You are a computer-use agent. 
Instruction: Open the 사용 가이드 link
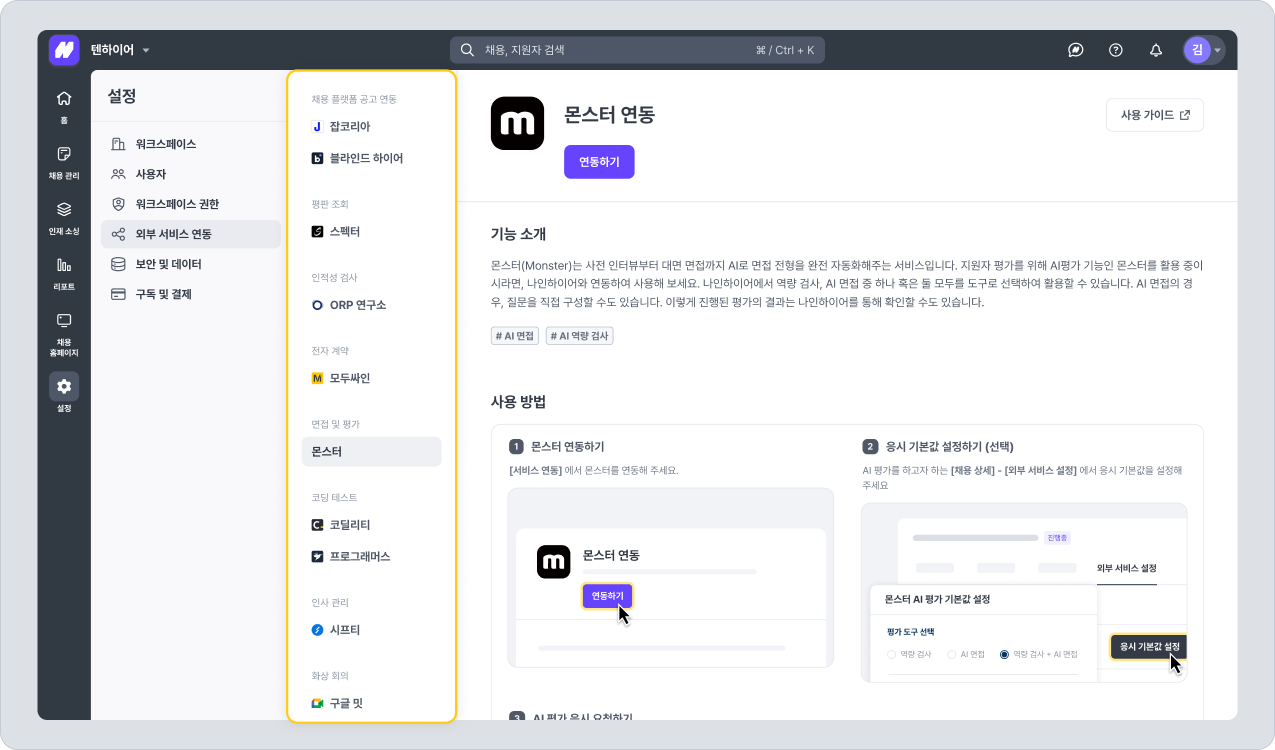pos(1155,115)
